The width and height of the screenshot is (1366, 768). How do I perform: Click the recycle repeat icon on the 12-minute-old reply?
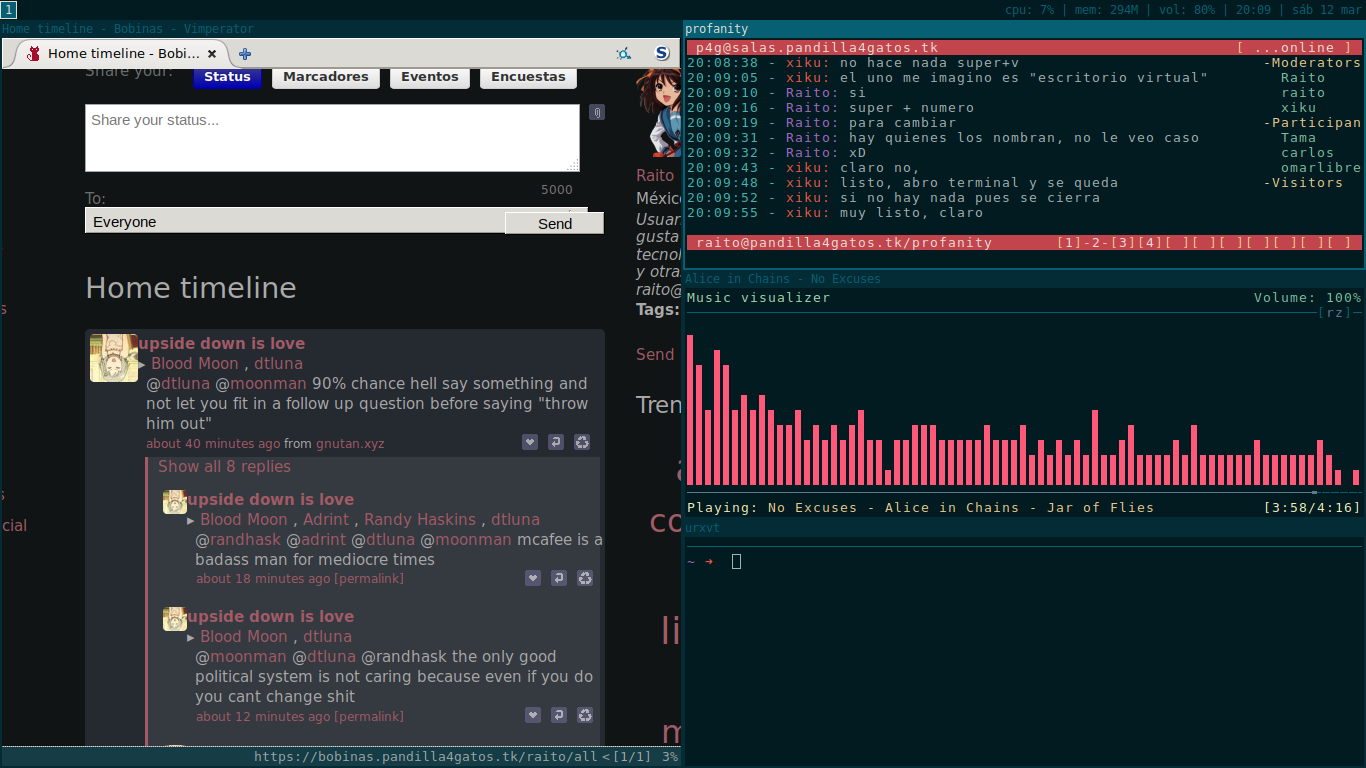(x=585, y=715)
